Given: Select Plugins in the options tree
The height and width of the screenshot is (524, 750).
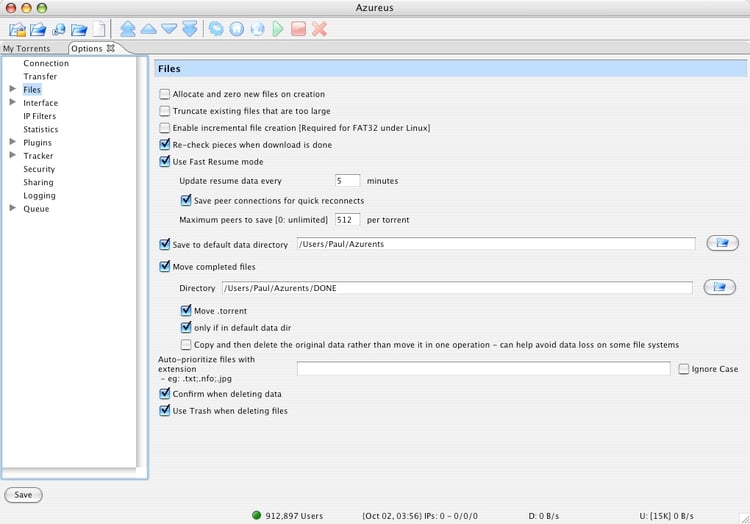Looking at the screenshot, I should pos(37,142).
